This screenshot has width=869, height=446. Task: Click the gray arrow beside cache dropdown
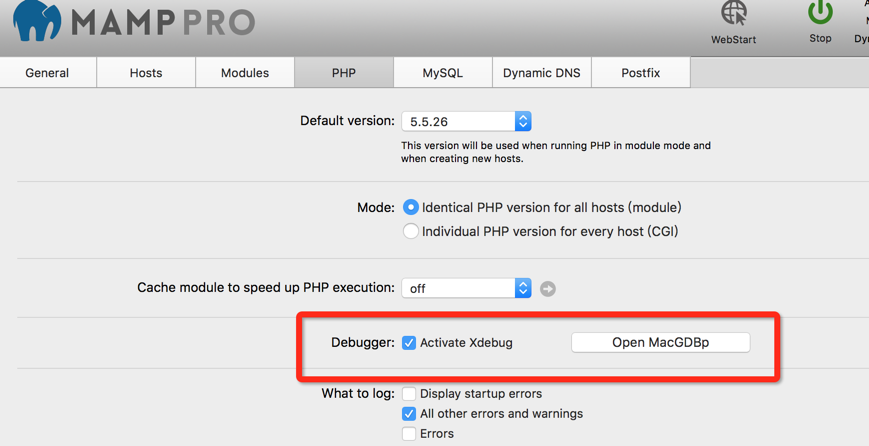point(548,289)
